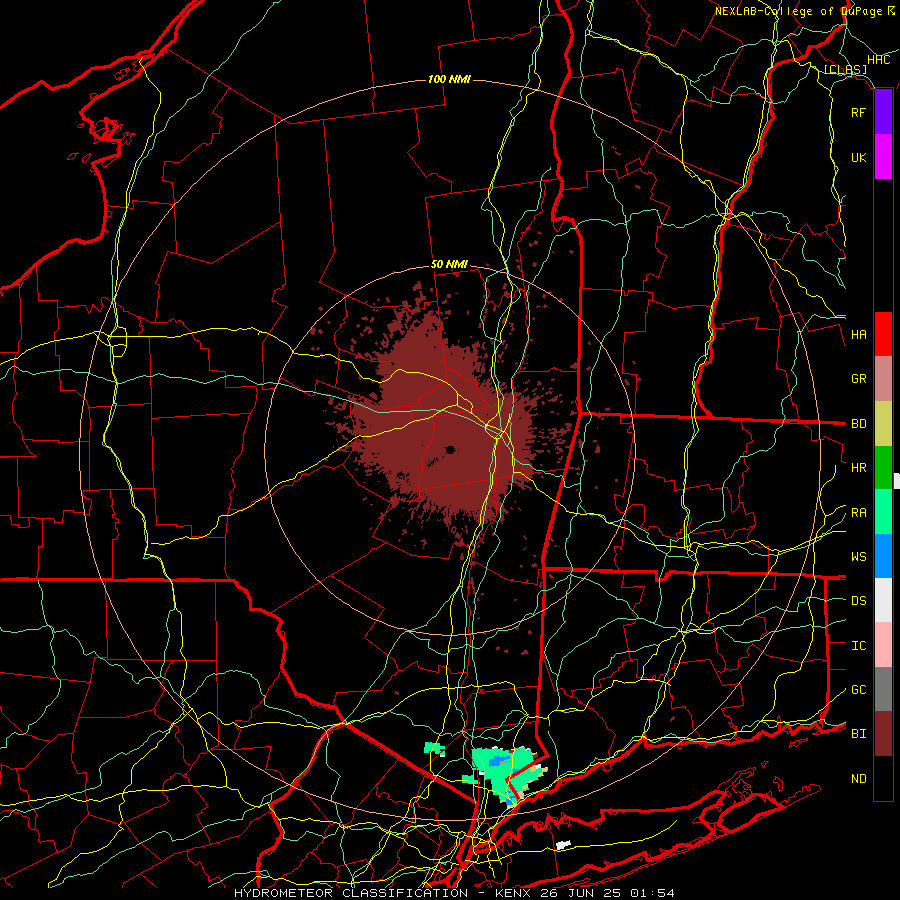This screenshot has width=900, height=900.
Task: Click the small green echo west of main rain cluster
Action: pos(435,748)
